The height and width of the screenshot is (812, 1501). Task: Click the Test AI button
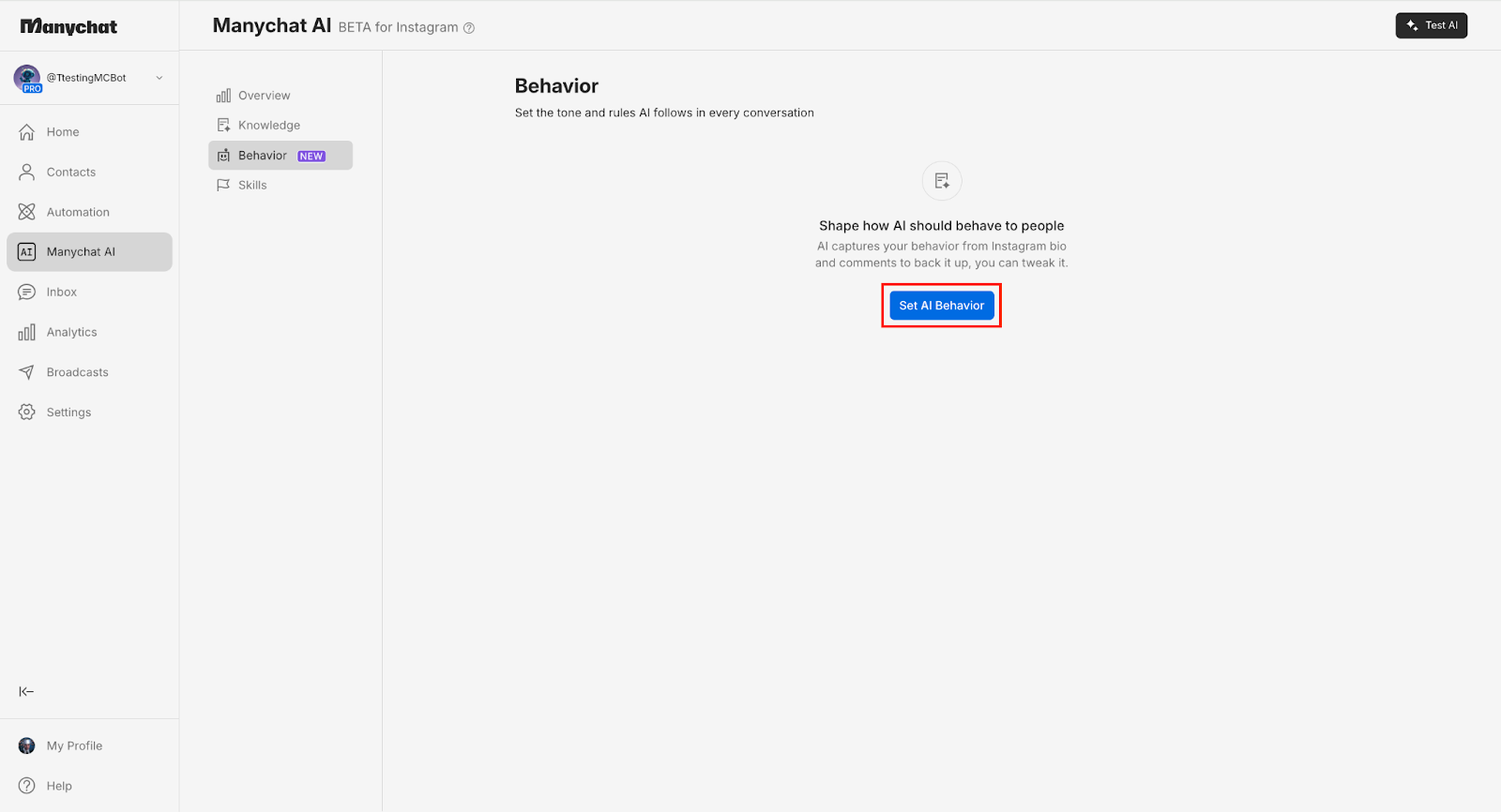(x=1431, y=25)
